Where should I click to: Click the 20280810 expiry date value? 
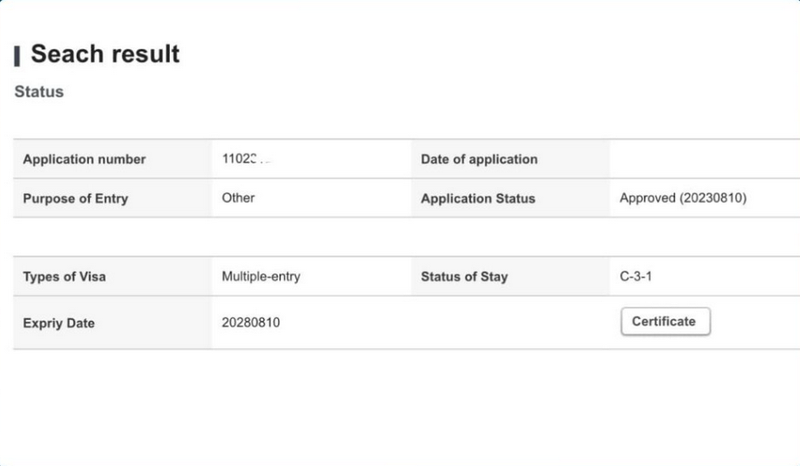251,323
